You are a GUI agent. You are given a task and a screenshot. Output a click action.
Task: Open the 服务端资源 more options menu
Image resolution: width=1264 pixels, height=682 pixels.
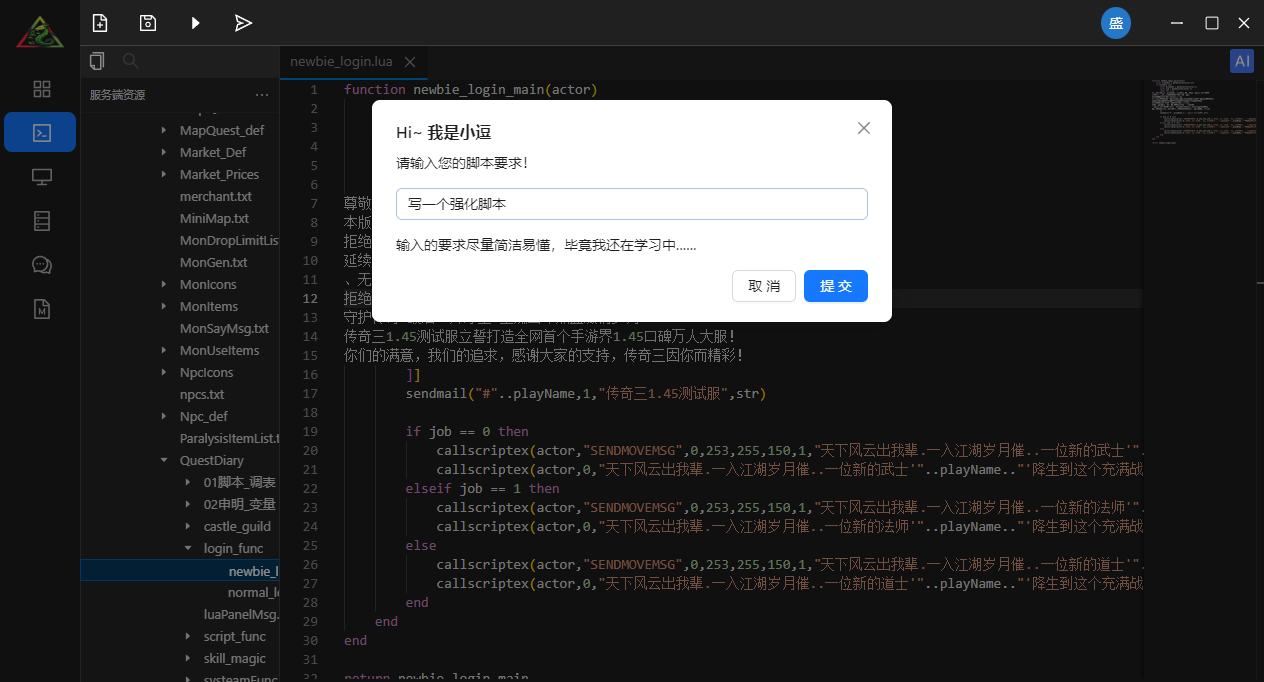[261, 94]
